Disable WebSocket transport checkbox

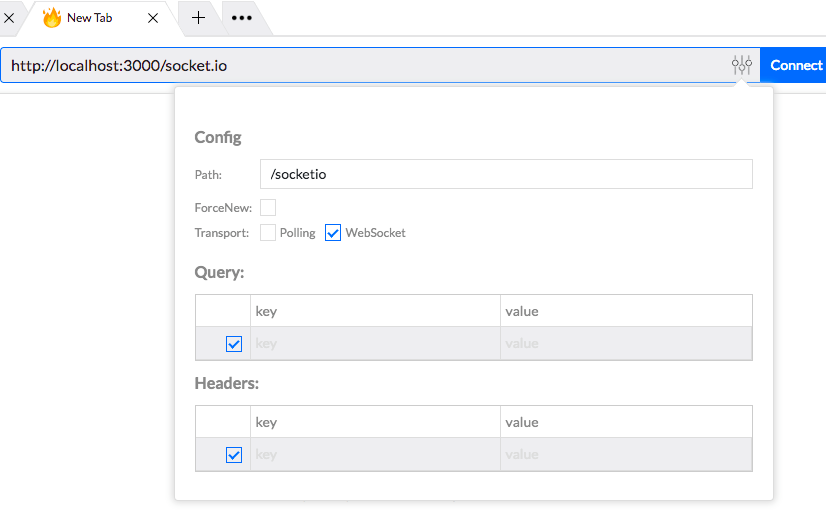pyautogui.click(x=334, y=233)
